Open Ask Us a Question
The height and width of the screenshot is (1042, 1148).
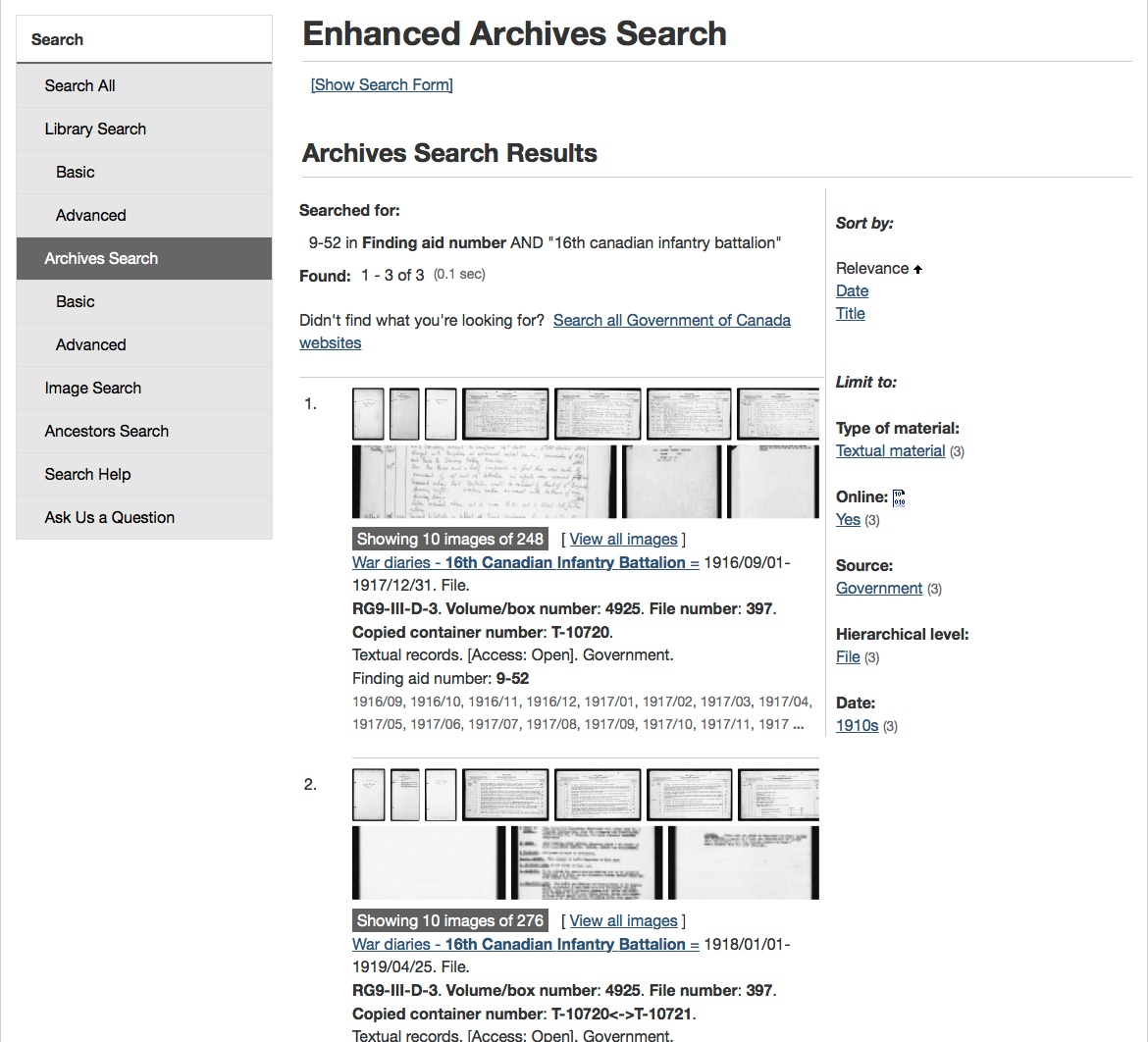pos(109,517)
